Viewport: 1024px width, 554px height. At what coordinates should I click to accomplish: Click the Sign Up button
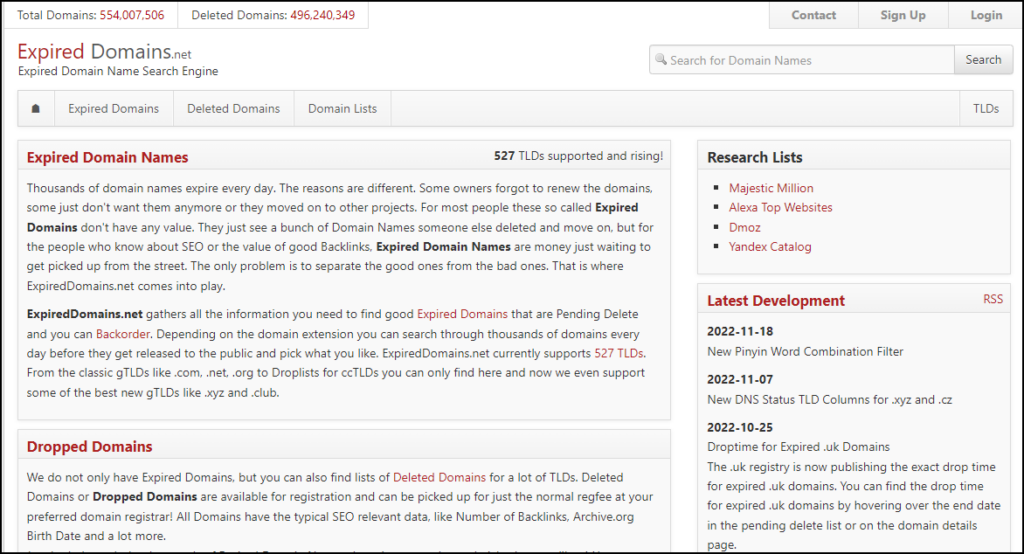click(x=903, y=15)
